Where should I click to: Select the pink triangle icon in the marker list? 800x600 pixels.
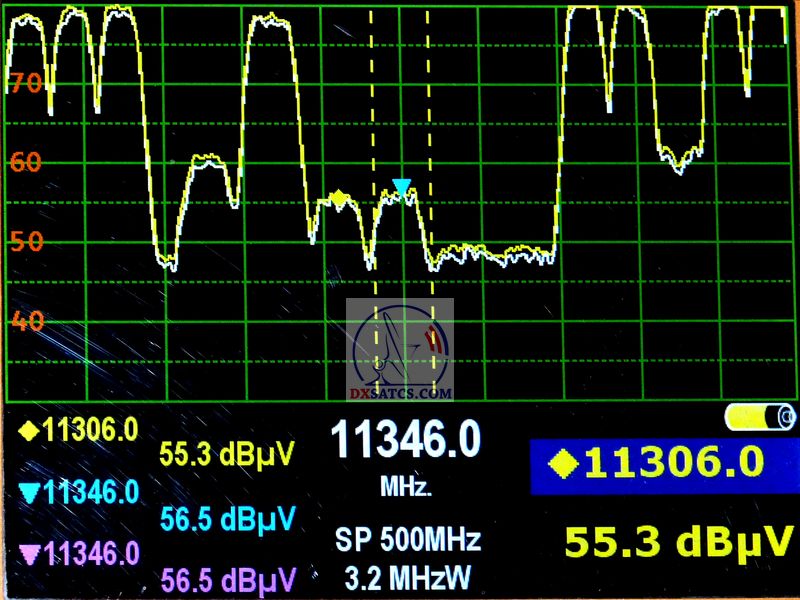point(30,553)
